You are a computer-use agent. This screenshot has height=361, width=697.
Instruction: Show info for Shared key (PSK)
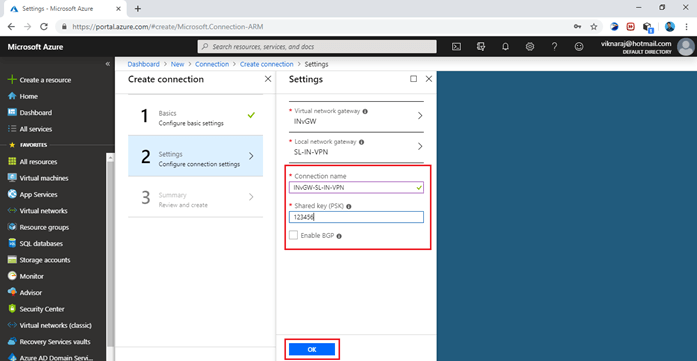coord(349,207)
